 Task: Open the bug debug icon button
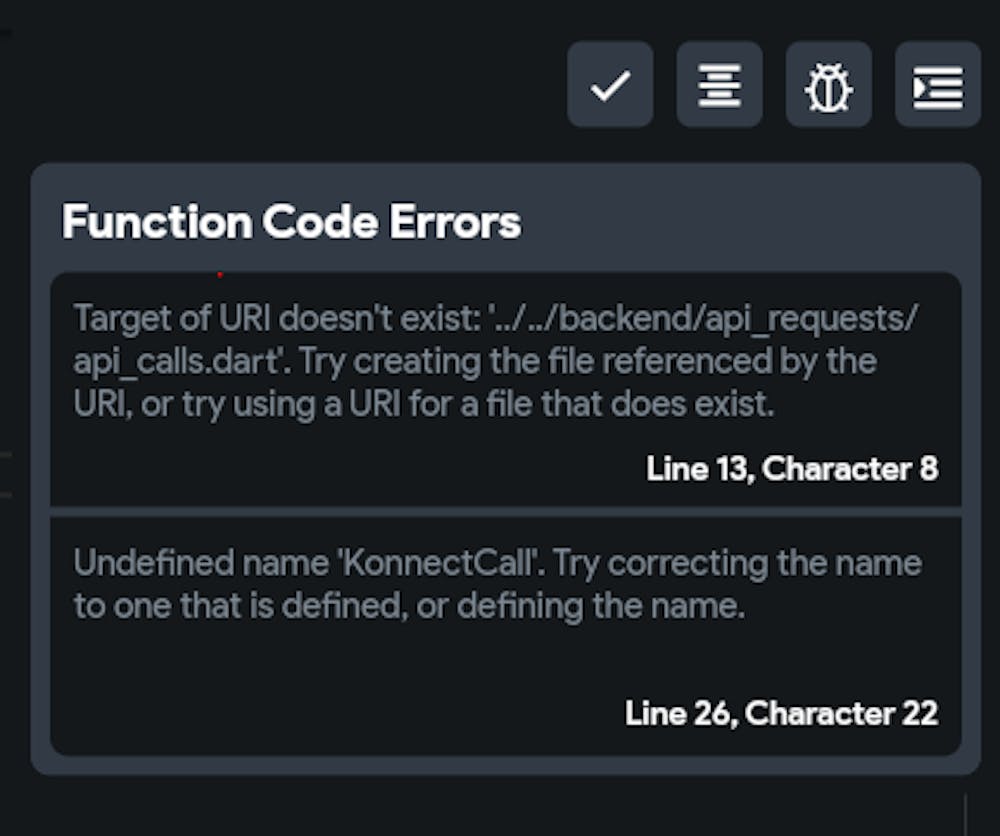click(x=828, y=85)
